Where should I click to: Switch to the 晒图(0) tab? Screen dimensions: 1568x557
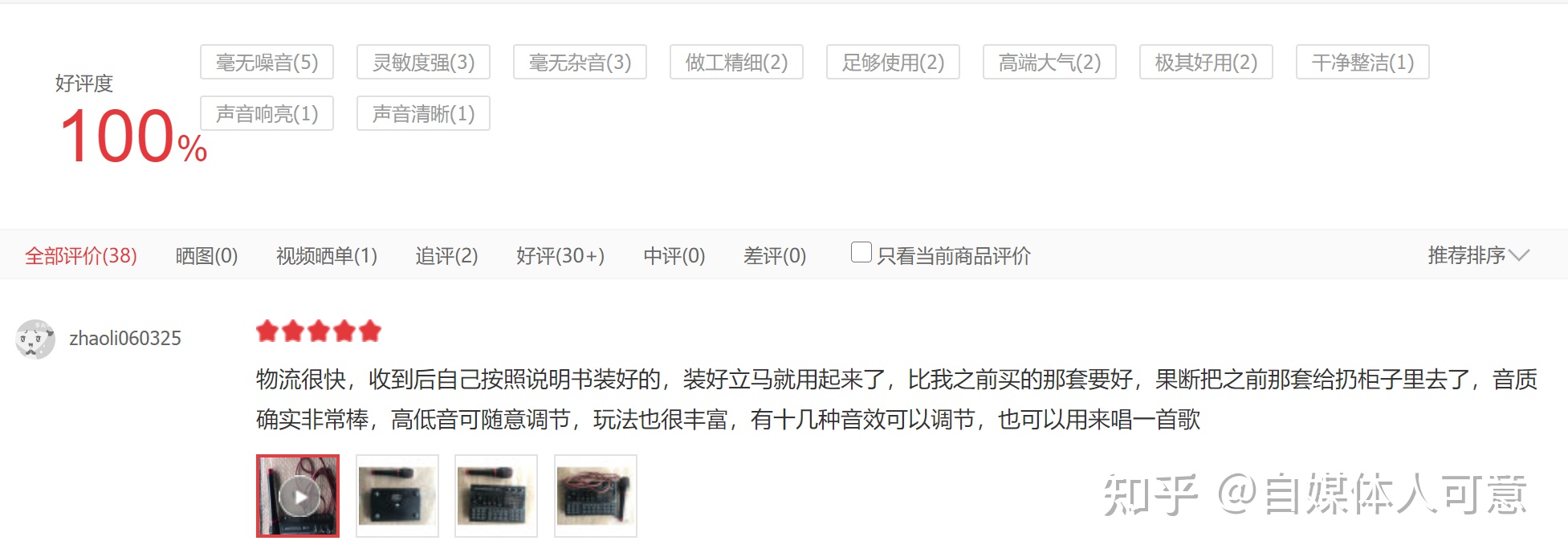206,256
